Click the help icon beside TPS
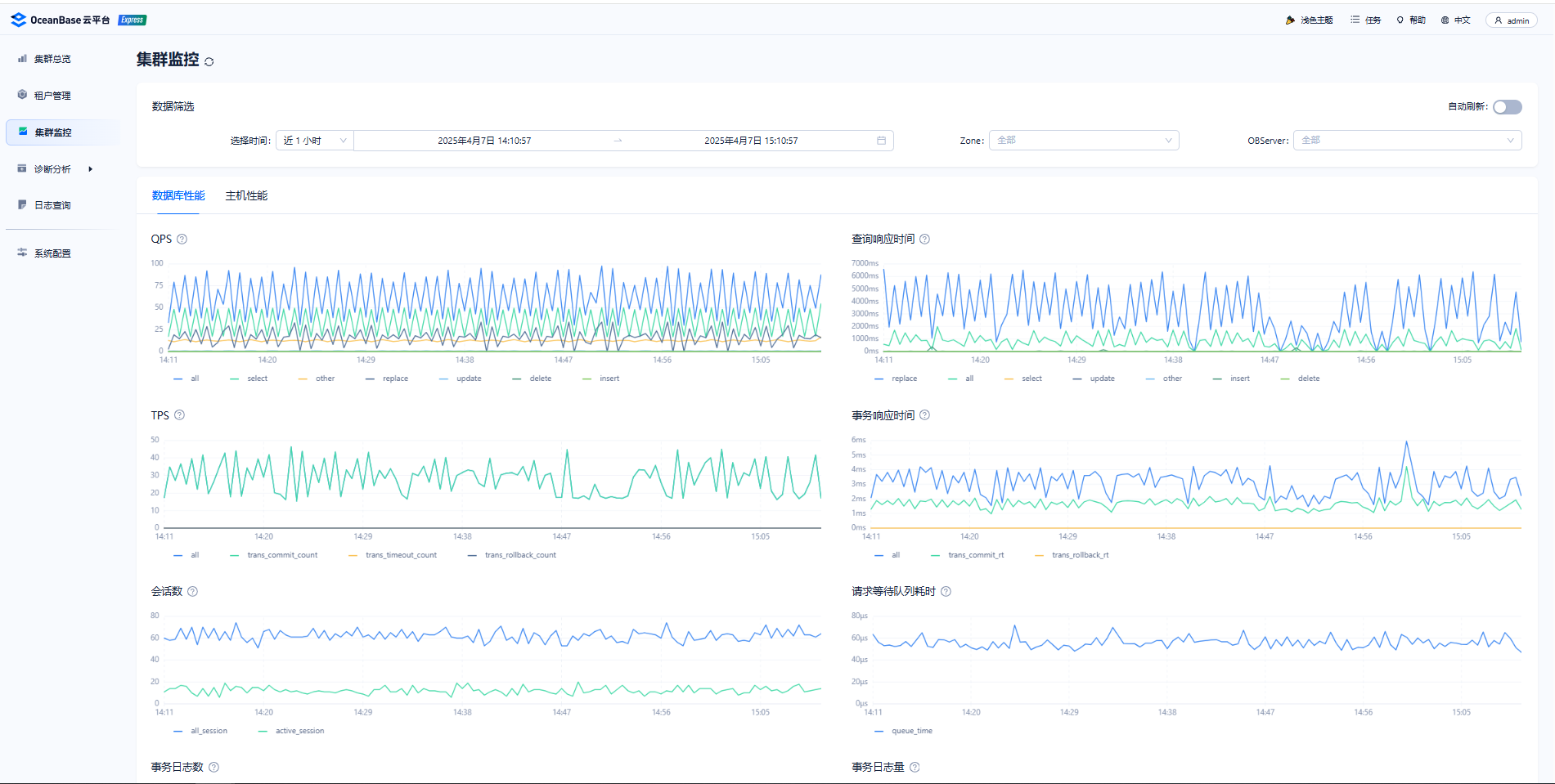 (x=180, y=415)
